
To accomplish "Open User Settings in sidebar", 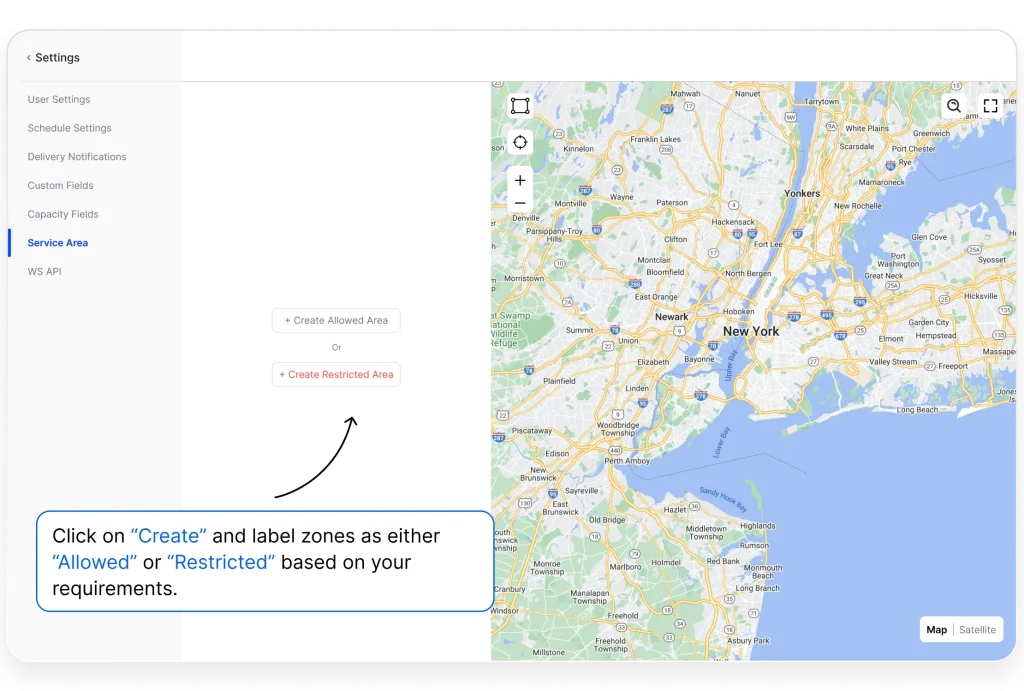I will 59,99.
